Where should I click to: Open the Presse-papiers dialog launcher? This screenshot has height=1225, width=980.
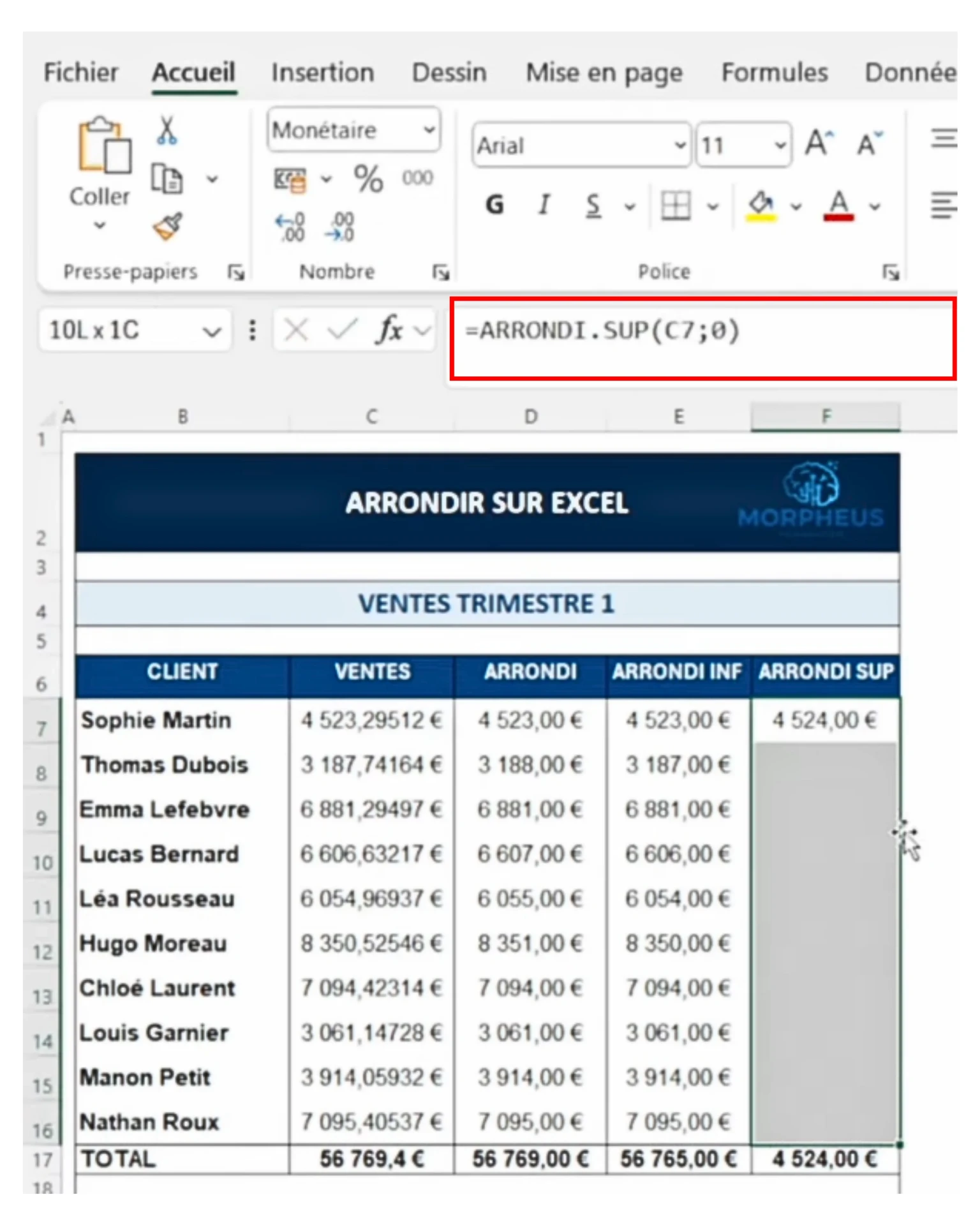tap(236, 273)
